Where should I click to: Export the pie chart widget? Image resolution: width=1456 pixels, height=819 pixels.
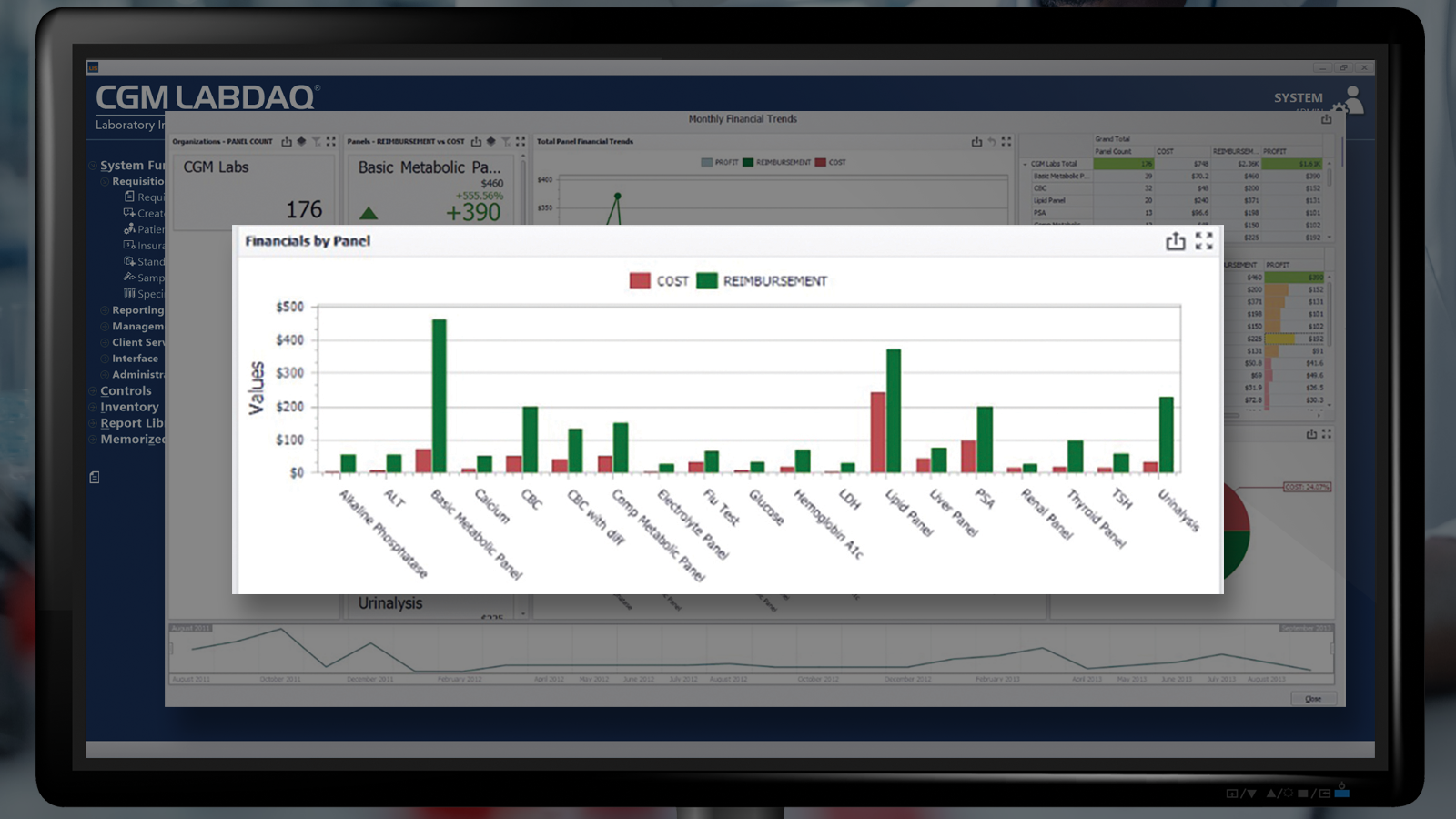tap(1311, 434)
